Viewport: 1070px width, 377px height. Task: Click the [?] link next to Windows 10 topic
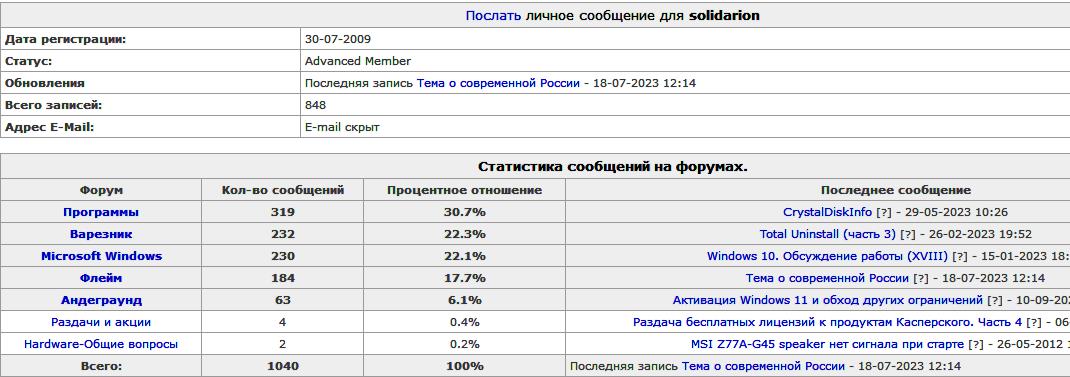(959, 256)
